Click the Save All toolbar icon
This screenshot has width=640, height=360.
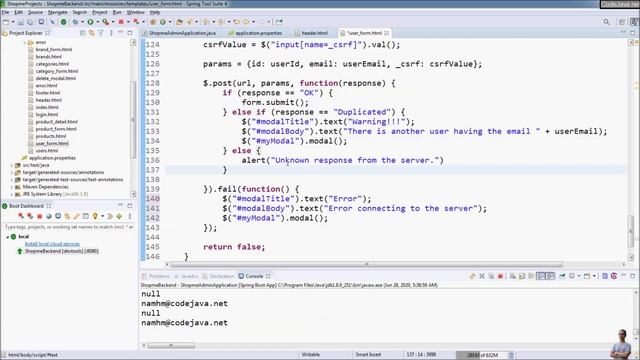point(30,22)
